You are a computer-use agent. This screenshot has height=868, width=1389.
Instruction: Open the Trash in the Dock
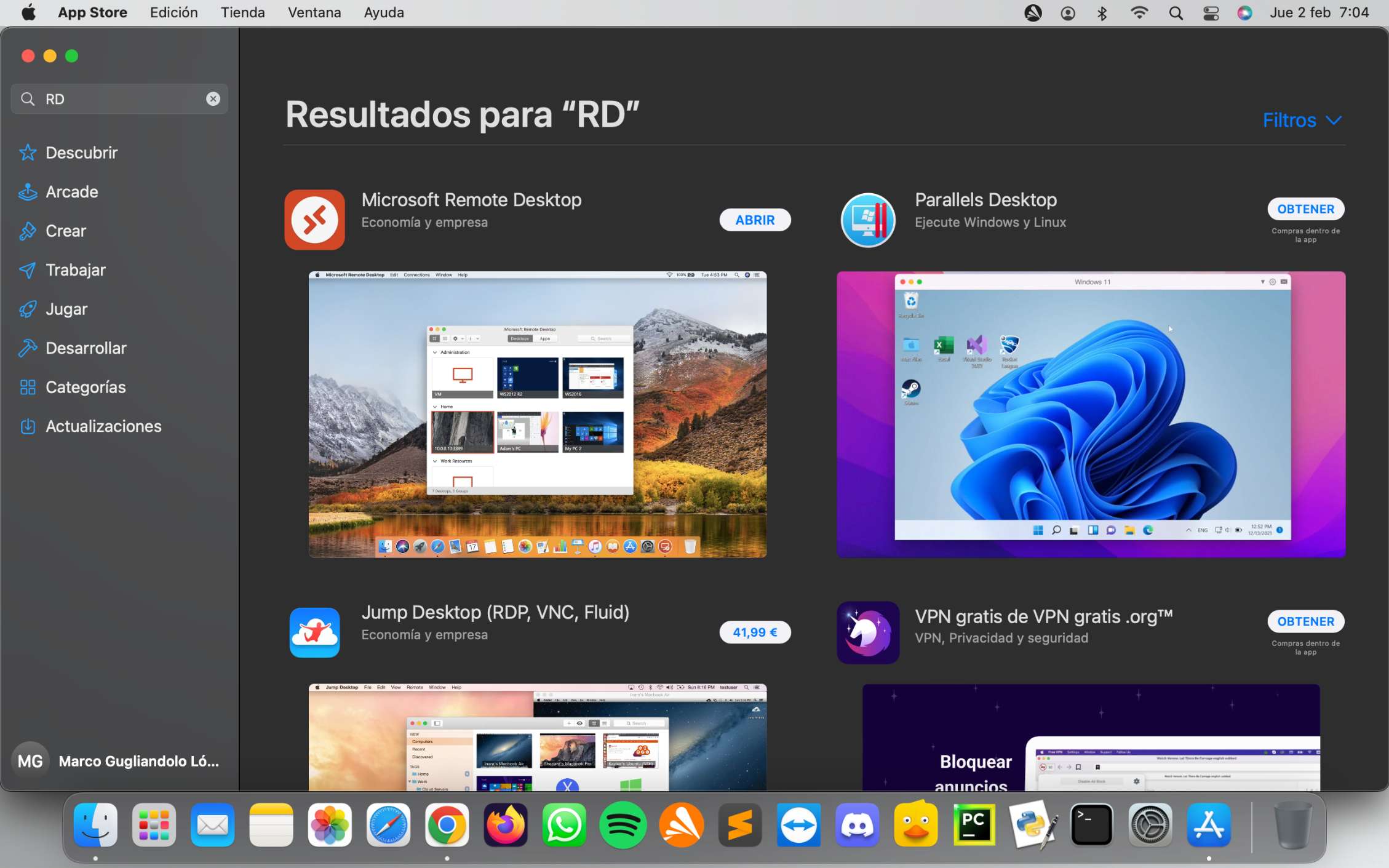tap(1292, 825)
